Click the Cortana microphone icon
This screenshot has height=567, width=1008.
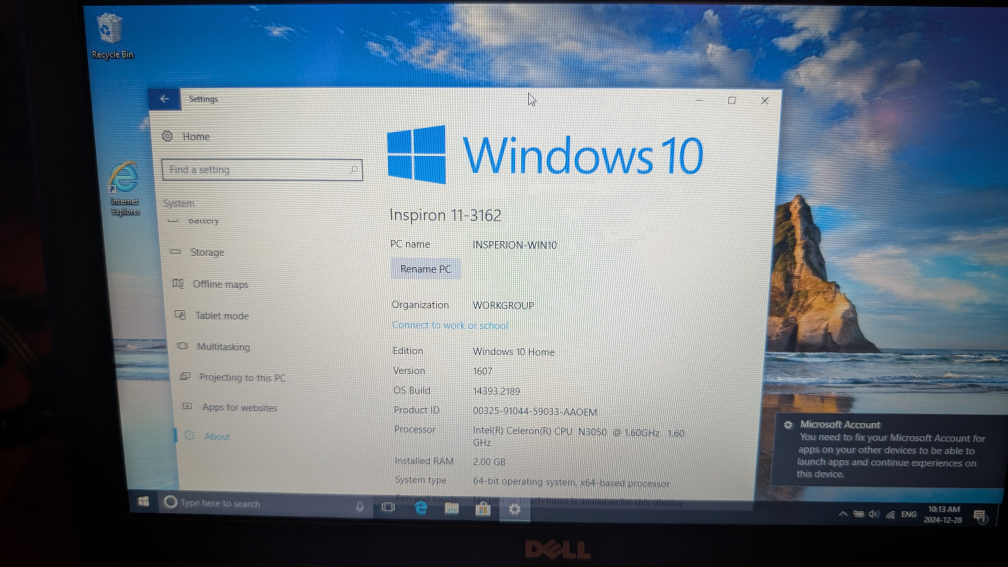pyautogui.click(x=360, y=507)
